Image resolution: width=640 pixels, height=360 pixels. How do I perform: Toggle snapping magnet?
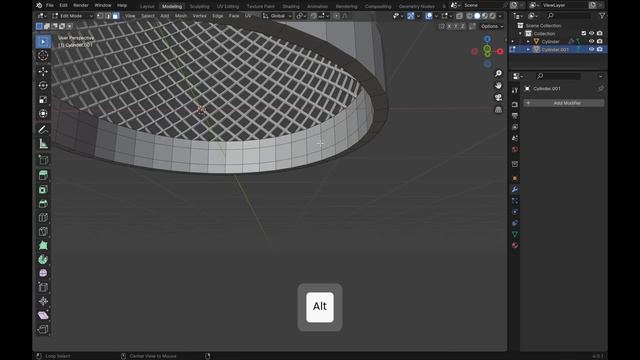click(313, 16)
